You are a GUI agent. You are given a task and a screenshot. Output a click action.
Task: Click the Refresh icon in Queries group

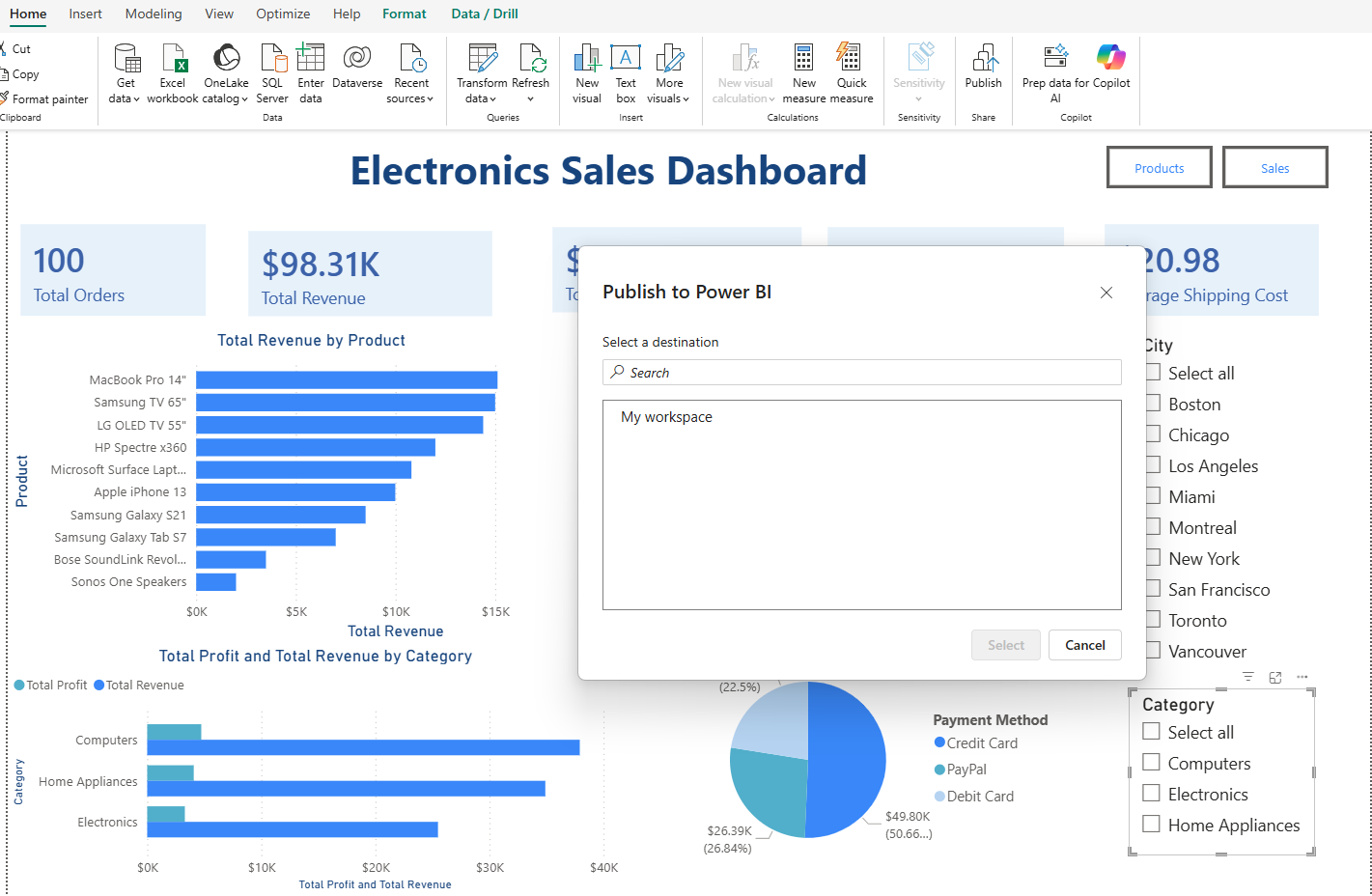(x=532, y=59)
